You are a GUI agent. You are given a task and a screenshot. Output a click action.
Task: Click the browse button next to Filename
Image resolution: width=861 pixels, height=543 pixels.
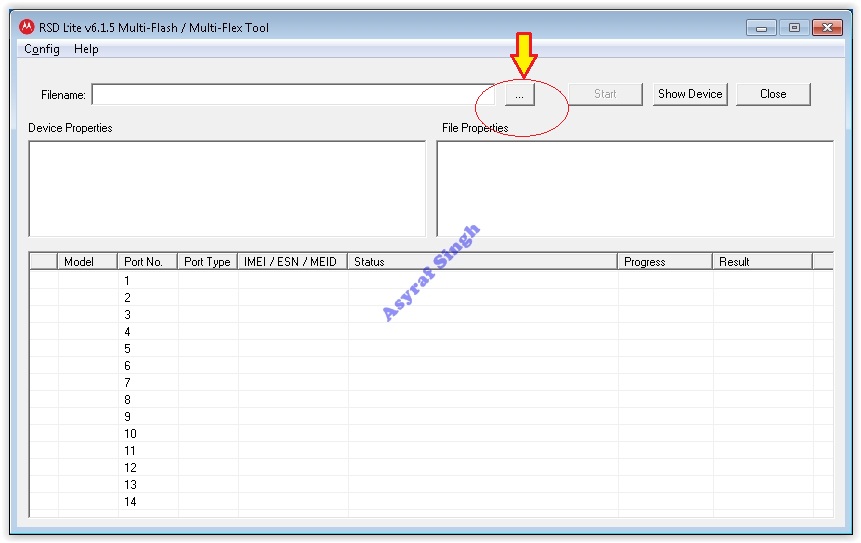(519, 94)
